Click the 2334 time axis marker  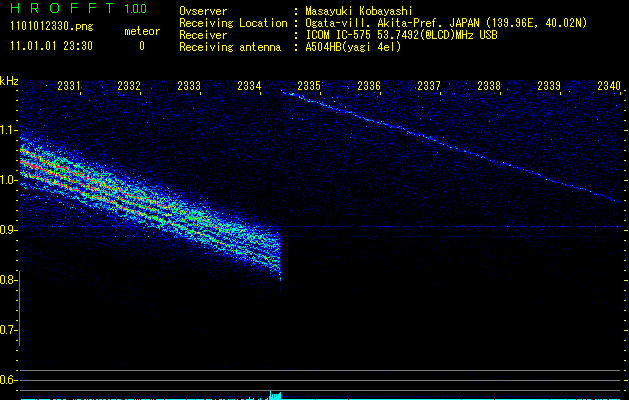[249, 86]
